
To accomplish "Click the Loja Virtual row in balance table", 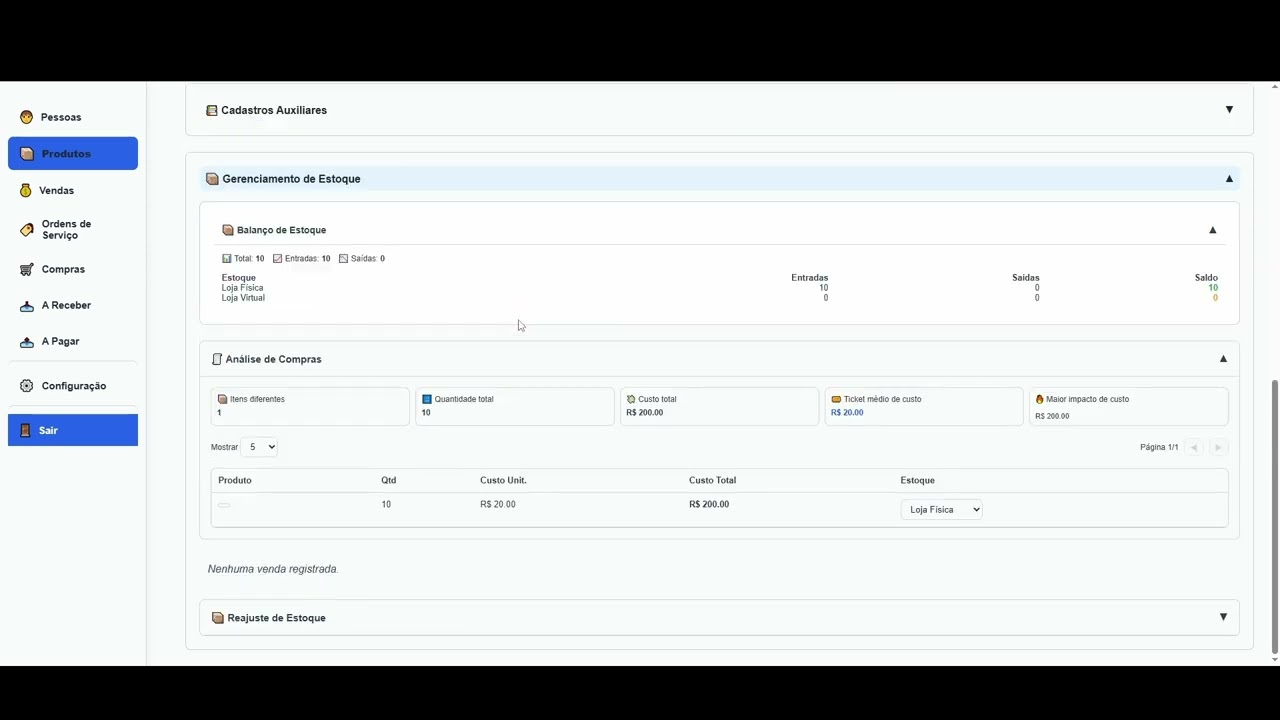I will [x=720, y=298].
